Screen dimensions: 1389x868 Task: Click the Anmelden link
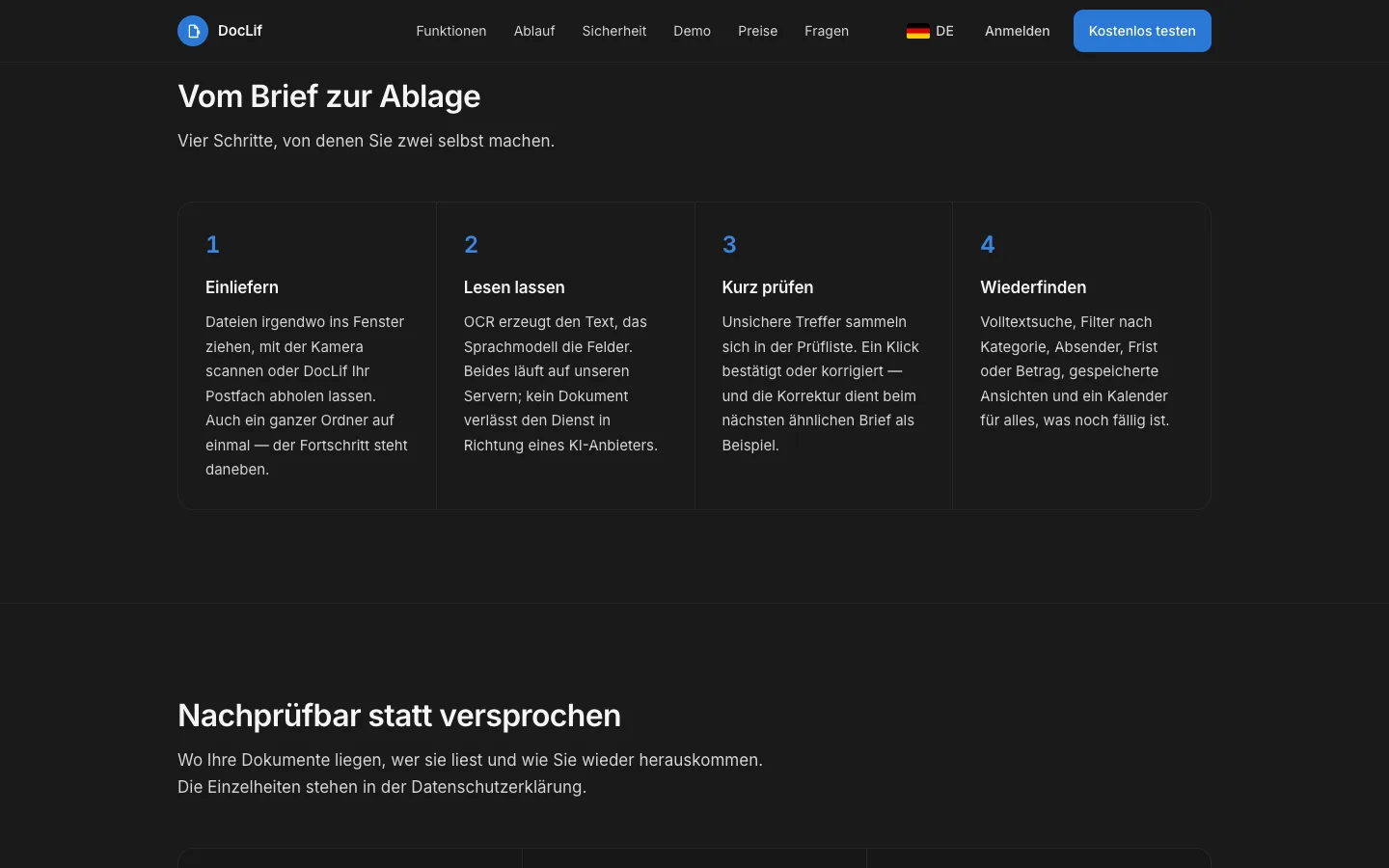point(1018,31)
